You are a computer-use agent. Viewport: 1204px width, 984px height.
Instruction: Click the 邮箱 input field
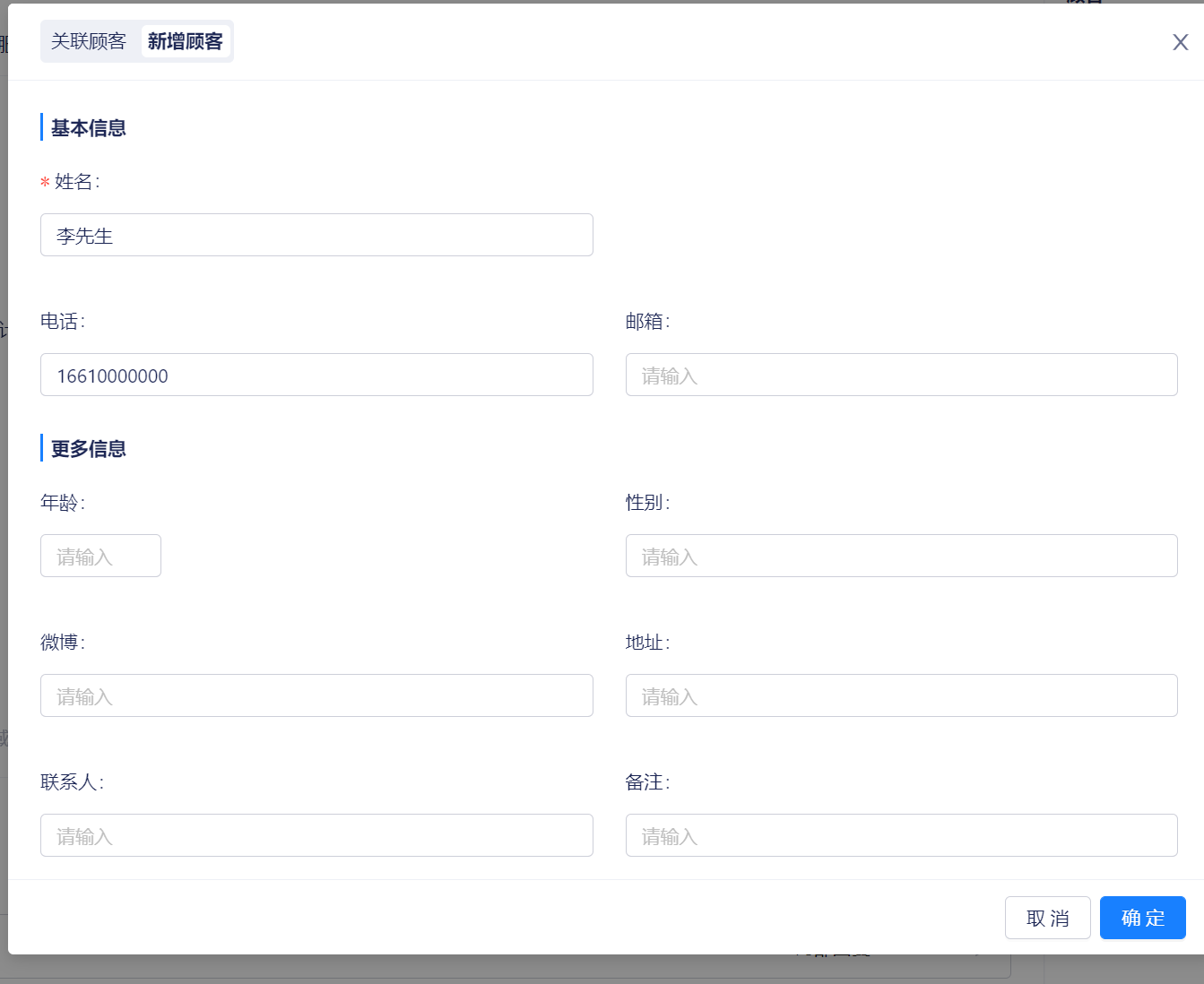pyautogui.click(x=902, y=375)
